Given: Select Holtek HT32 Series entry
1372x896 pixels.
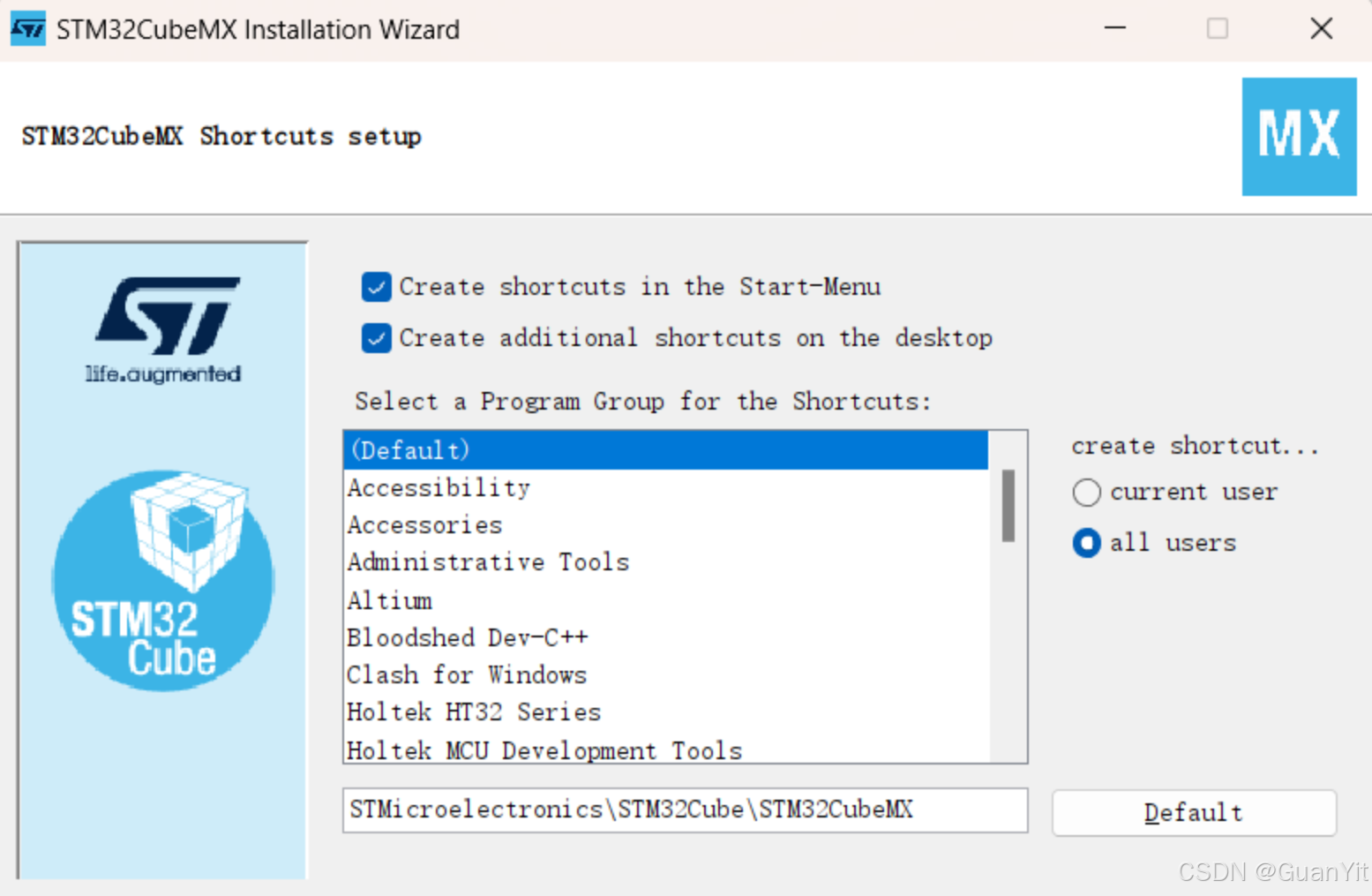Looking at the screenshot, I should (666, 712).
